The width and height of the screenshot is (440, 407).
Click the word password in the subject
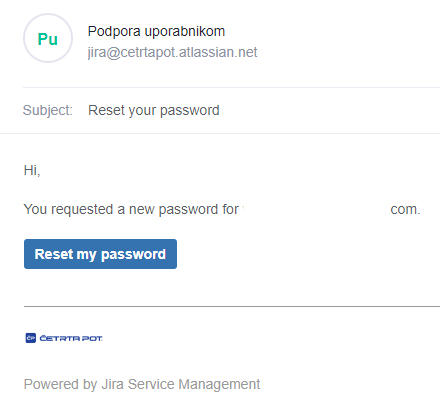[x=190, y=111]
